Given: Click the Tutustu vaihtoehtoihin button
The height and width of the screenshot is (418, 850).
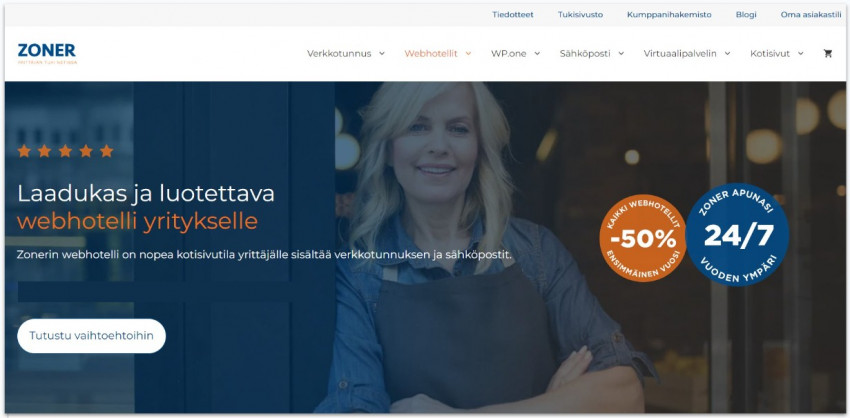Looking at the screenshot, I should pyautogui.click(x=92, y=336).
